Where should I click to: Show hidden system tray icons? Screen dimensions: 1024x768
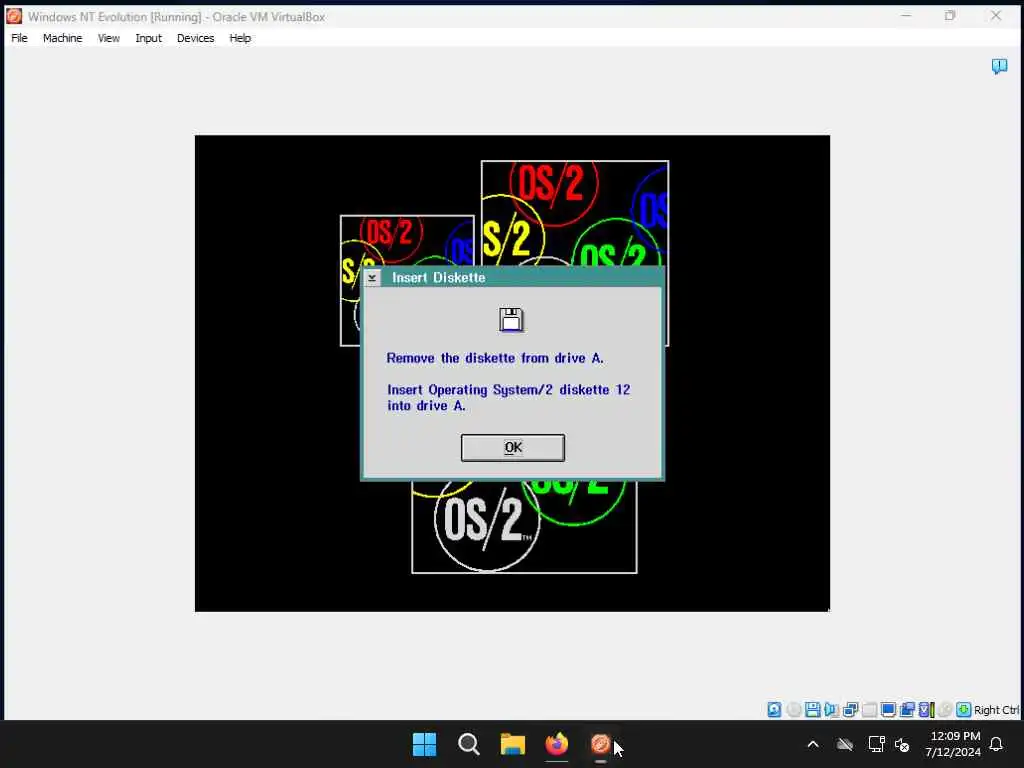[x=813, y=744]
